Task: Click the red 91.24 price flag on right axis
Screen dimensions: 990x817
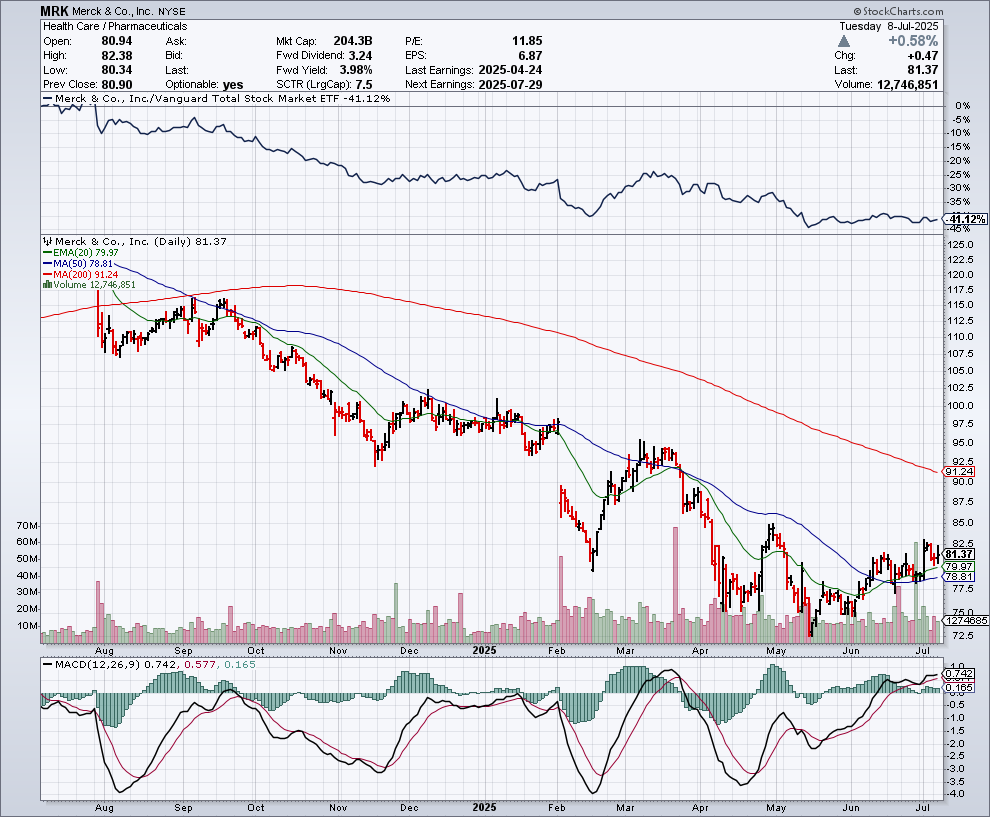Action: [959, 472]
